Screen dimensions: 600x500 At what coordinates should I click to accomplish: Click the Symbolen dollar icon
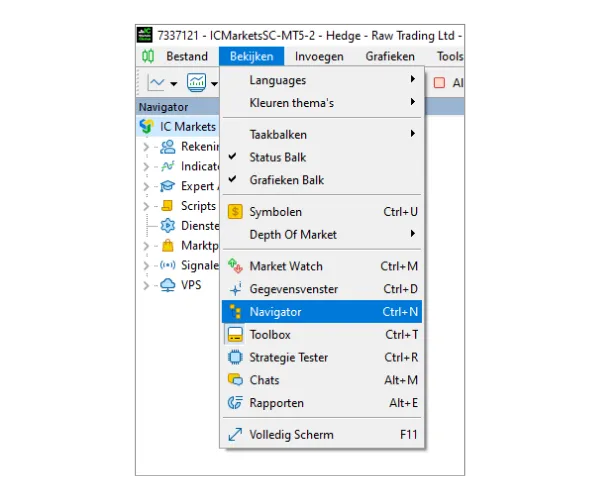point(235,212)
